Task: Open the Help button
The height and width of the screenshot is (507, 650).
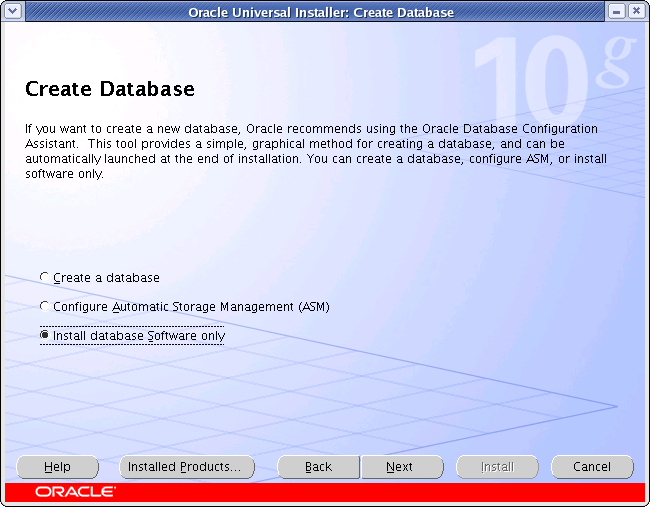Action: point(58,467)
